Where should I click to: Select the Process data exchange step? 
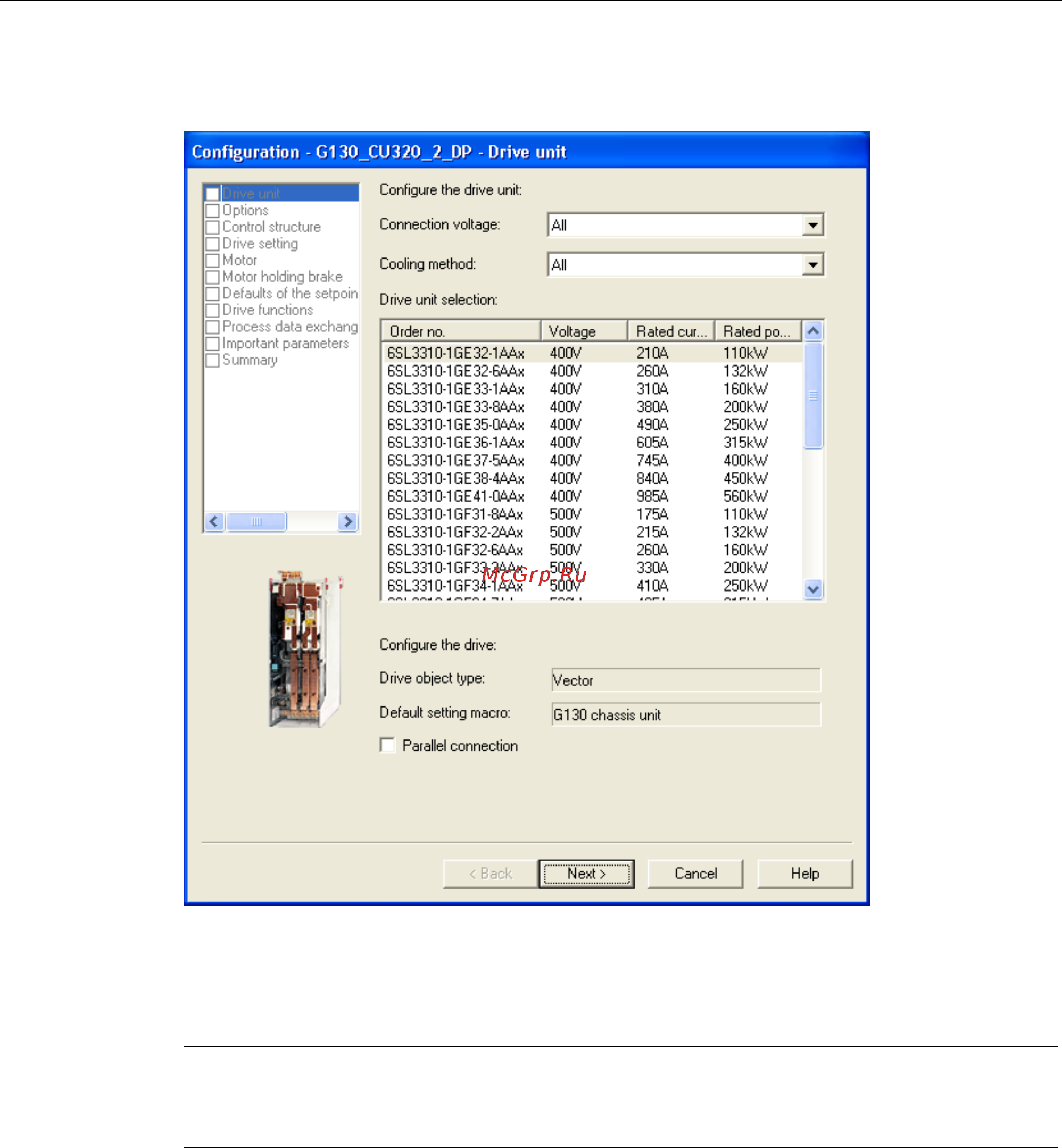click(x=290, y=327)
